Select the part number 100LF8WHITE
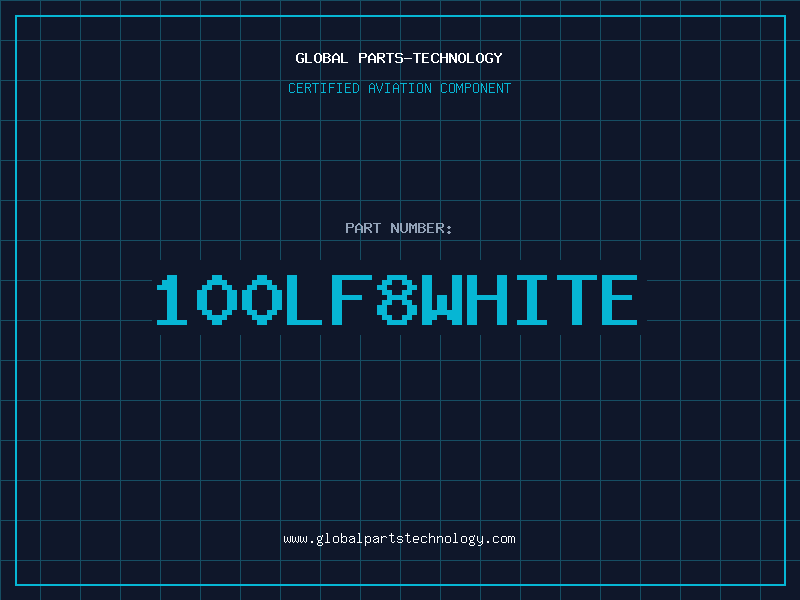 point(397,300)
